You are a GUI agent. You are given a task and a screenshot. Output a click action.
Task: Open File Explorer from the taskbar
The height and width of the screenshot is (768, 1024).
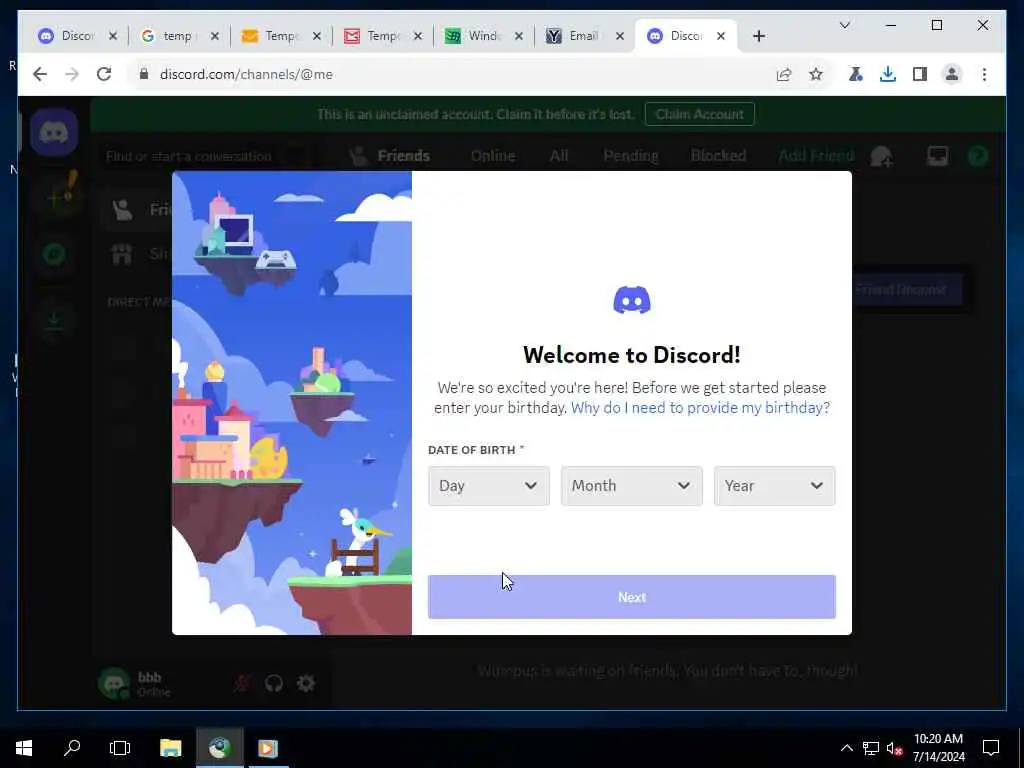pos(170,748)
